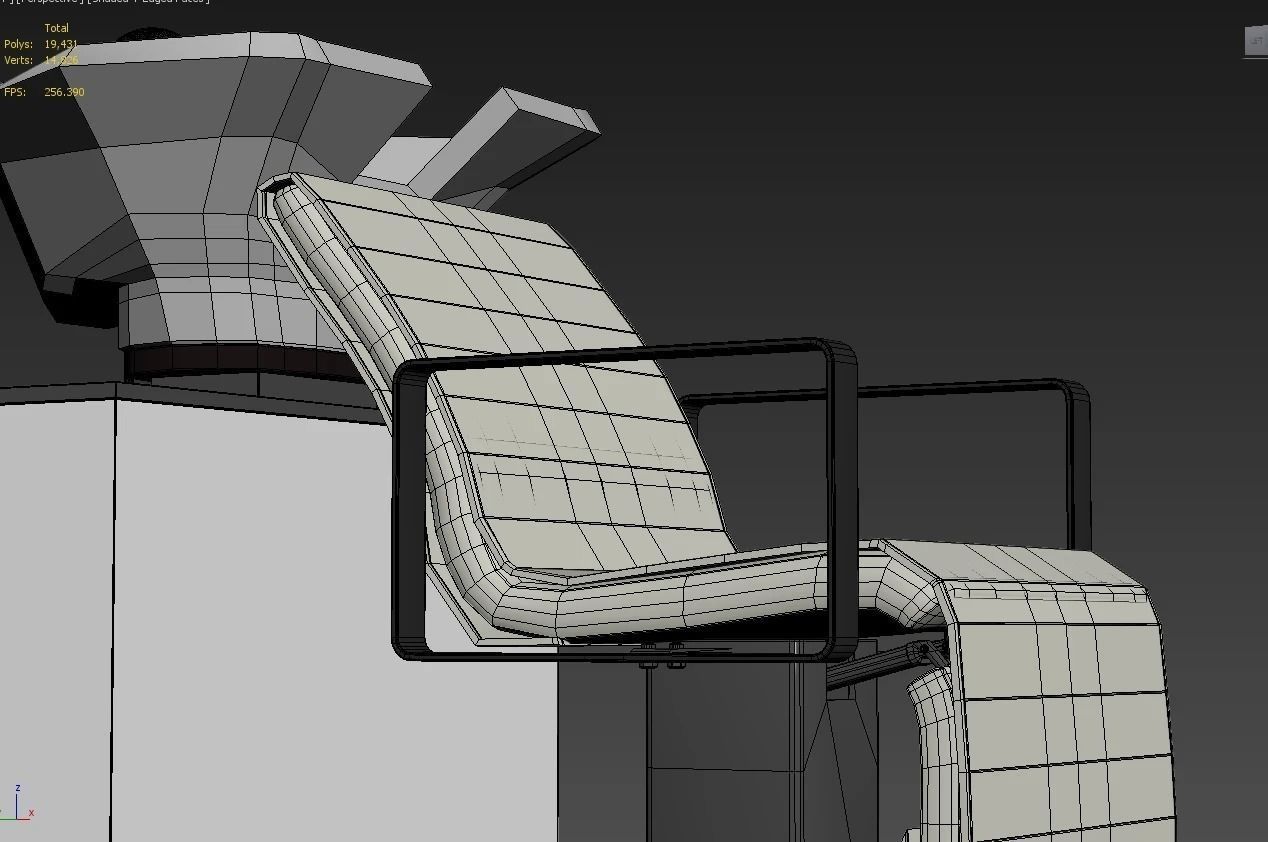Screen dimensions: 1268x842
Task: Click the 'Polys:' statistics label
Action: coord(18,44)
